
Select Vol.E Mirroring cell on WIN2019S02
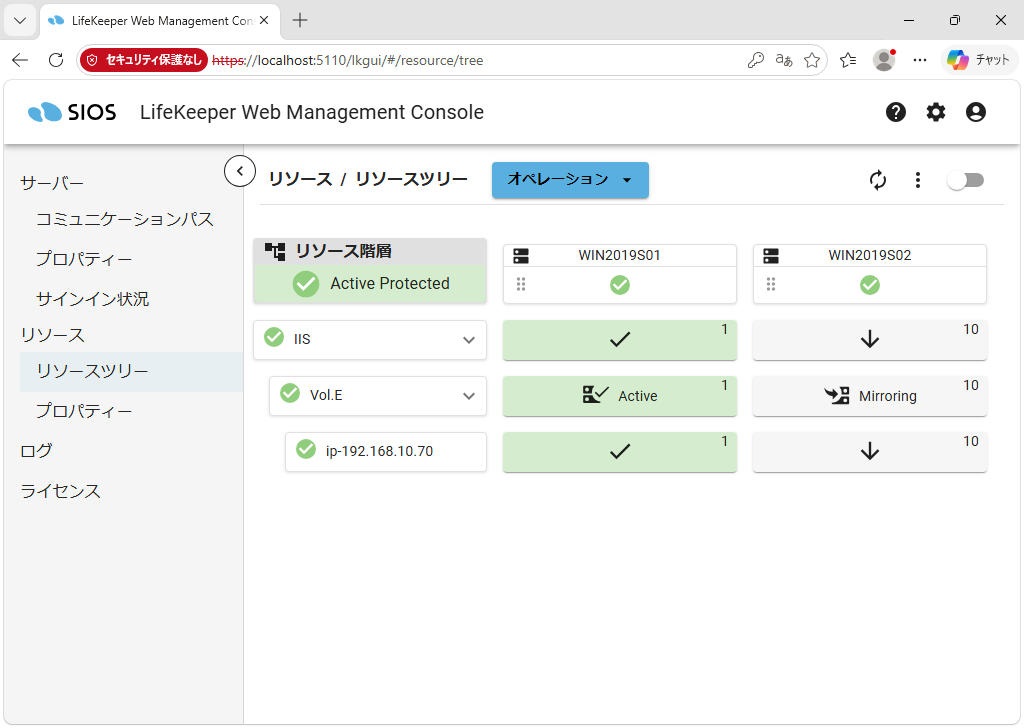coord(869,396)
